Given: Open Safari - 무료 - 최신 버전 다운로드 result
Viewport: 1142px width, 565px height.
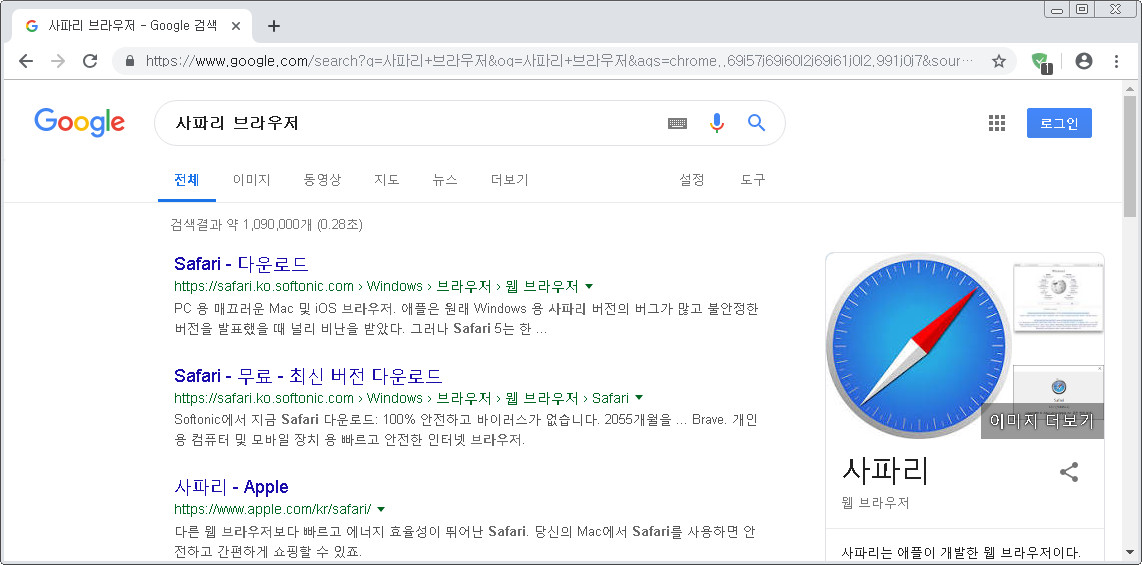Looking at the screenshot, I should coord(308,376).
